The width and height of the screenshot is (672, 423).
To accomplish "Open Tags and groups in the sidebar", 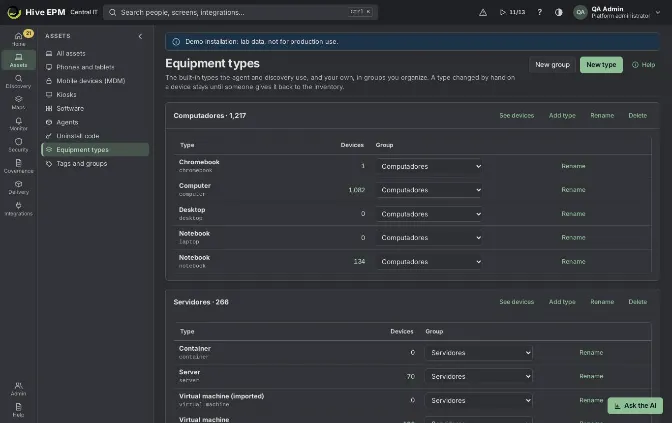I will [95, 164].
